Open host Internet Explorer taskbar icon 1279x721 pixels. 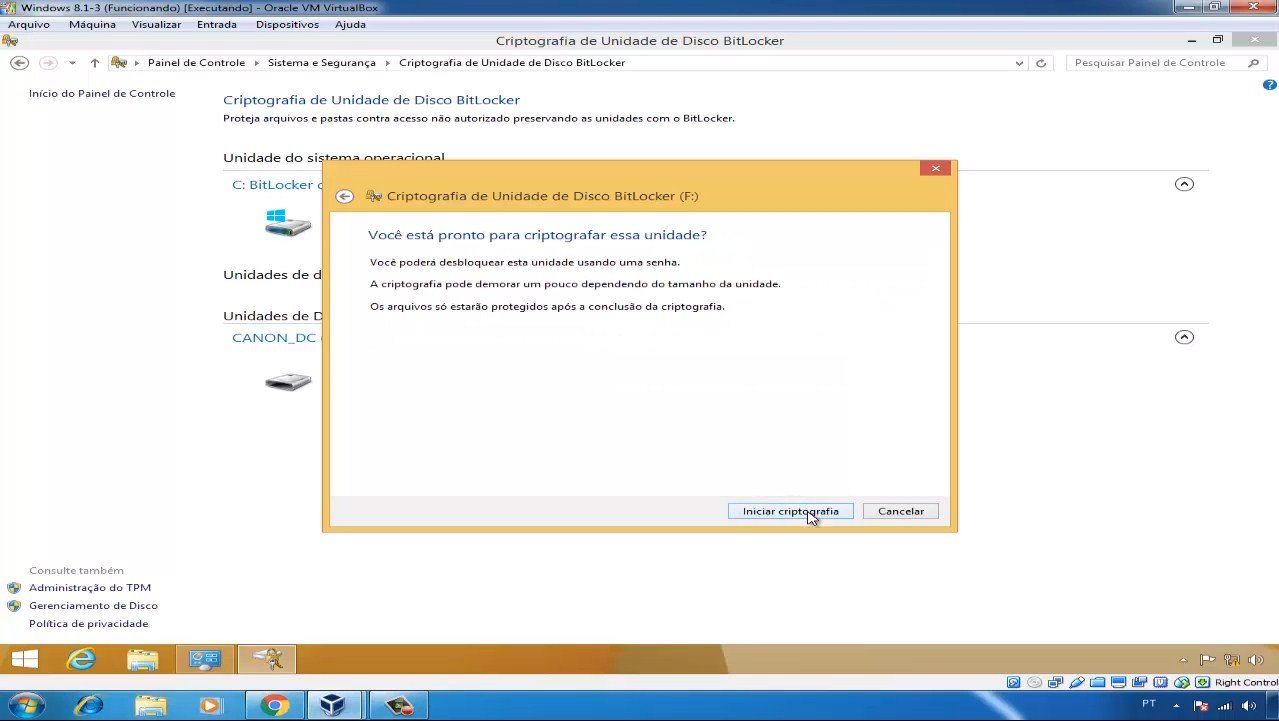pyautogui.click(x=88, y=705)
